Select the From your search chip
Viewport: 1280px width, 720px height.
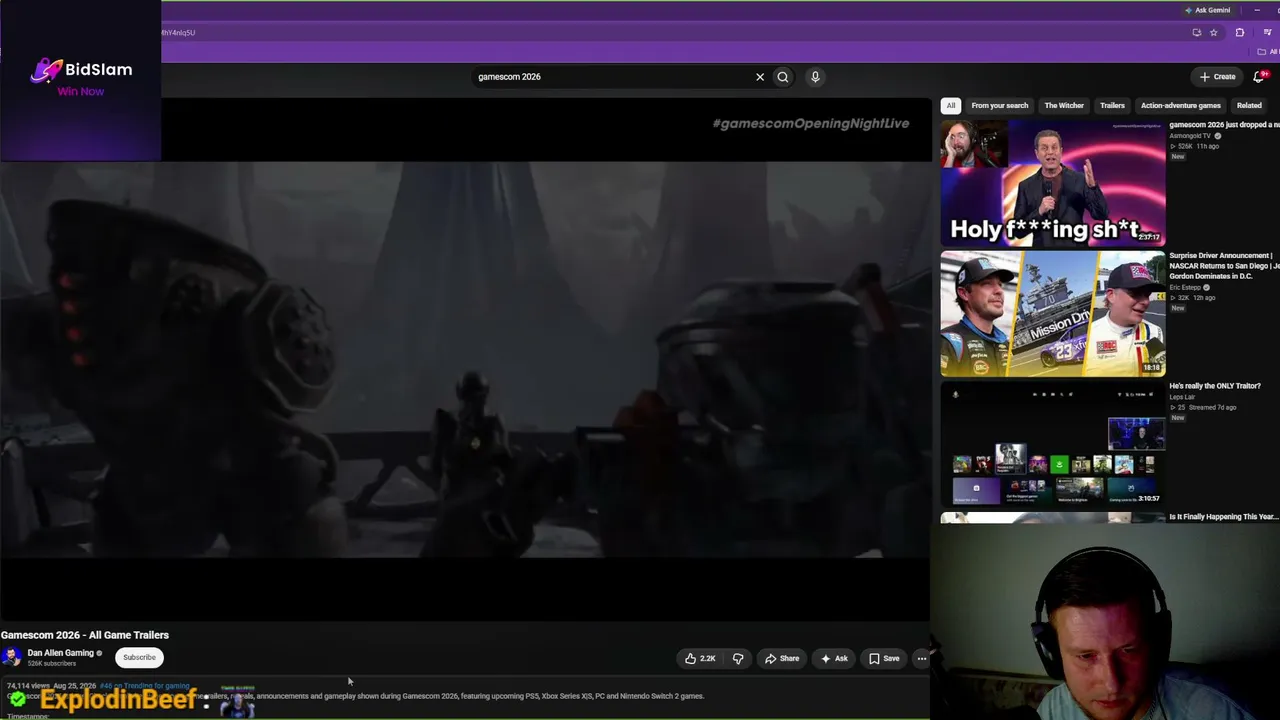coord(1000,105)
